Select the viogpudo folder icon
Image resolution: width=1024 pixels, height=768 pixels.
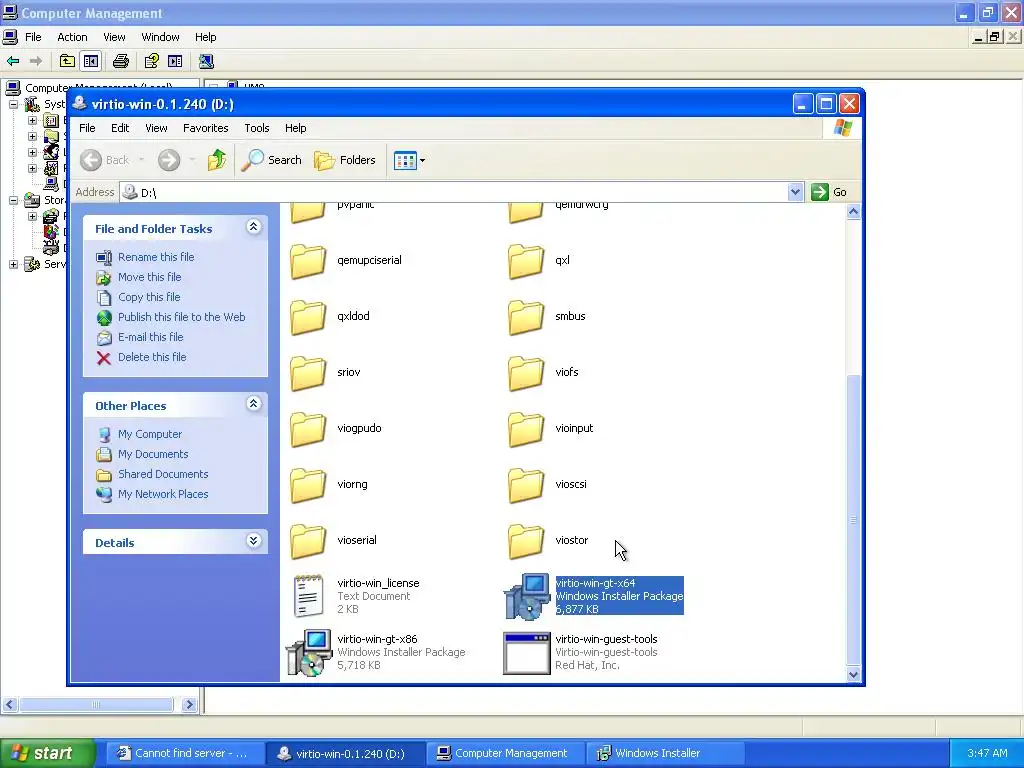pyautogui.click(x=308, y=430)
